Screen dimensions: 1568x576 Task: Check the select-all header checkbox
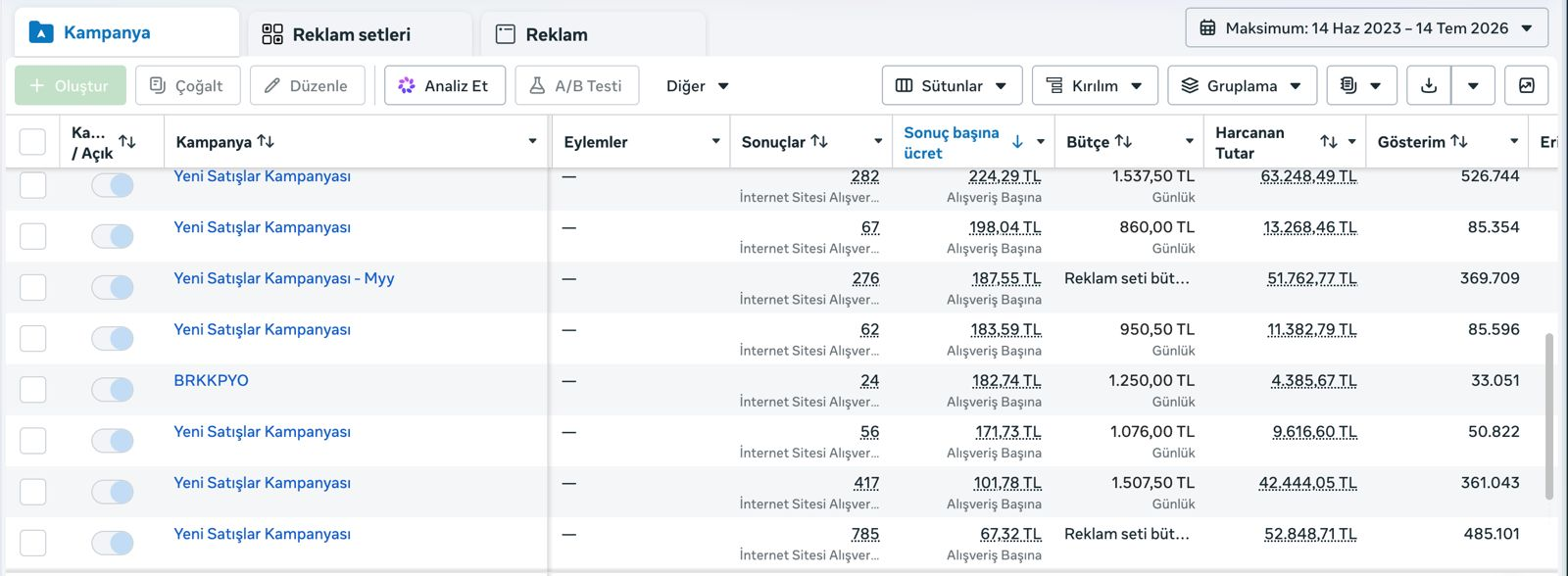(33, 142)
